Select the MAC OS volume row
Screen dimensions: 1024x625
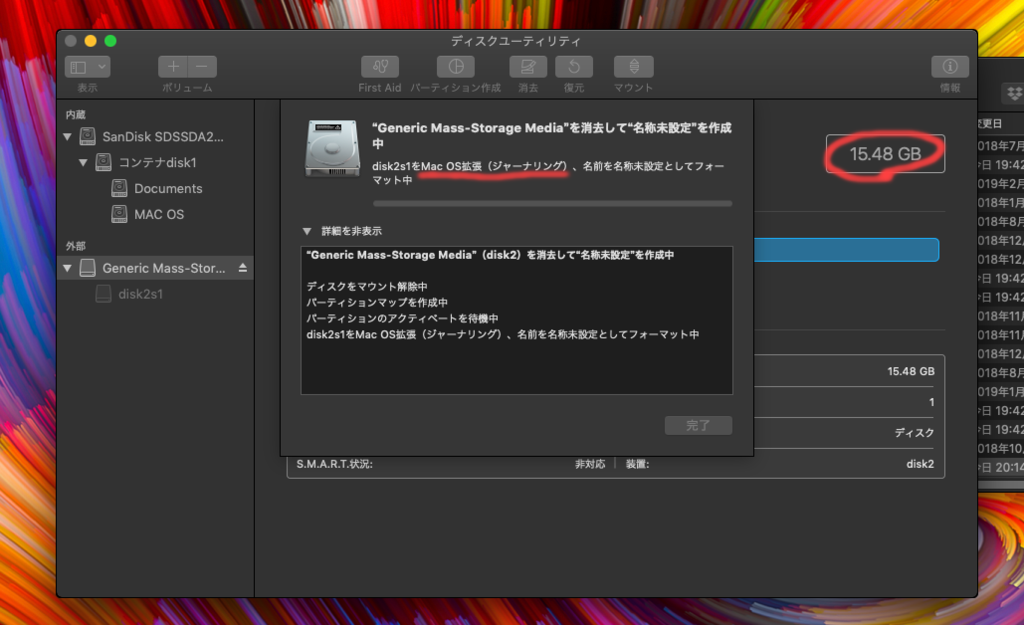pos(155,214)
